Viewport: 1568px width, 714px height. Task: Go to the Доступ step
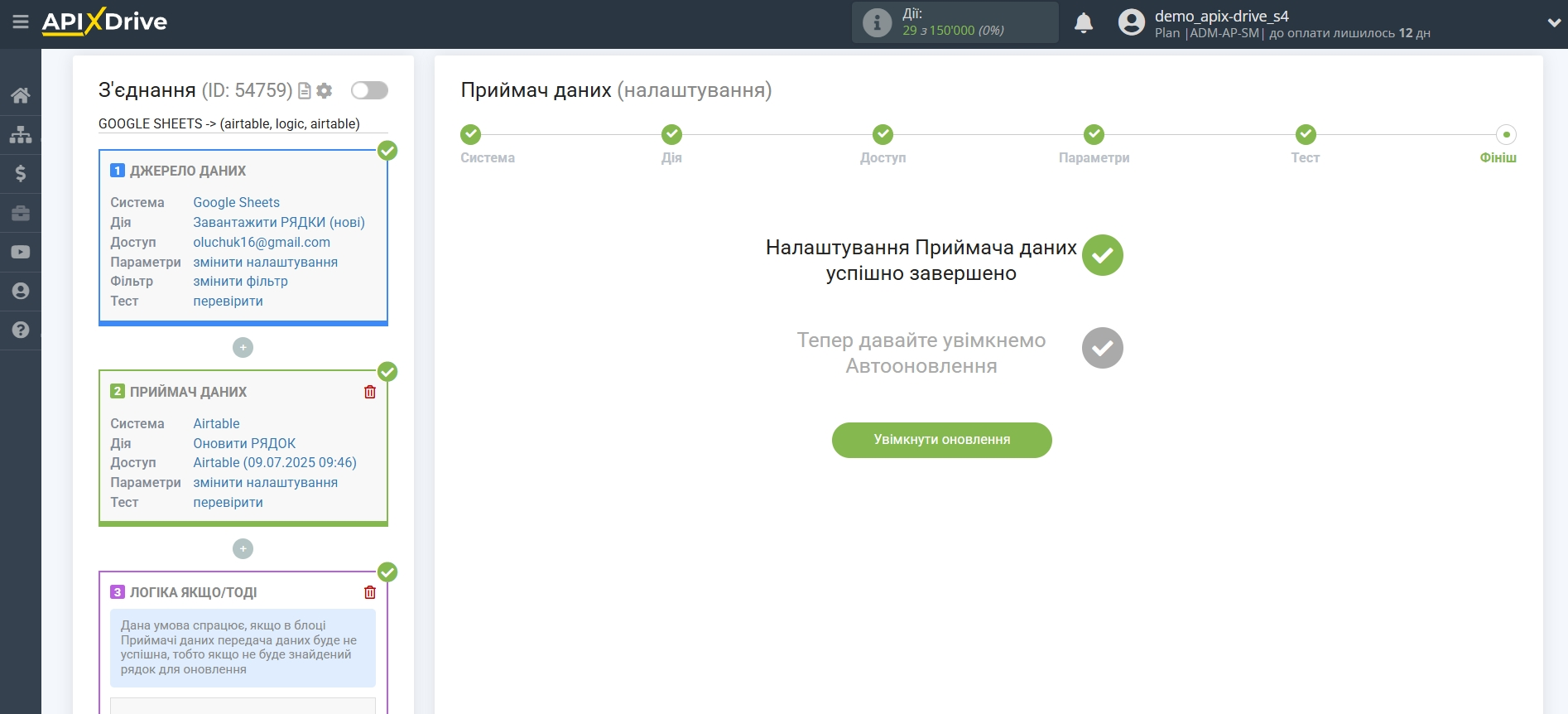(883, 134)
